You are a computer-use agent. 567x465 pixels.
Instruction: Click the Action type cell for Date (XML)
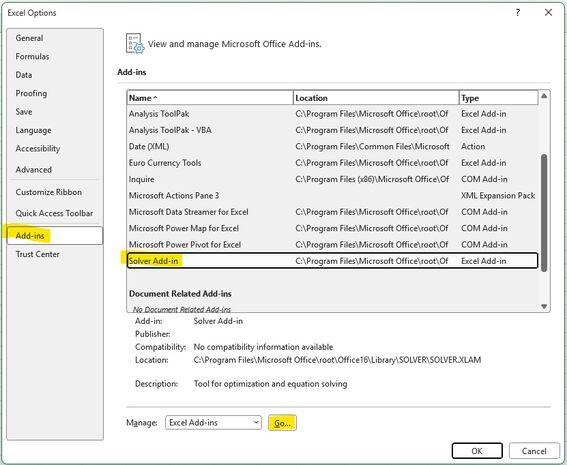point(473,146)
